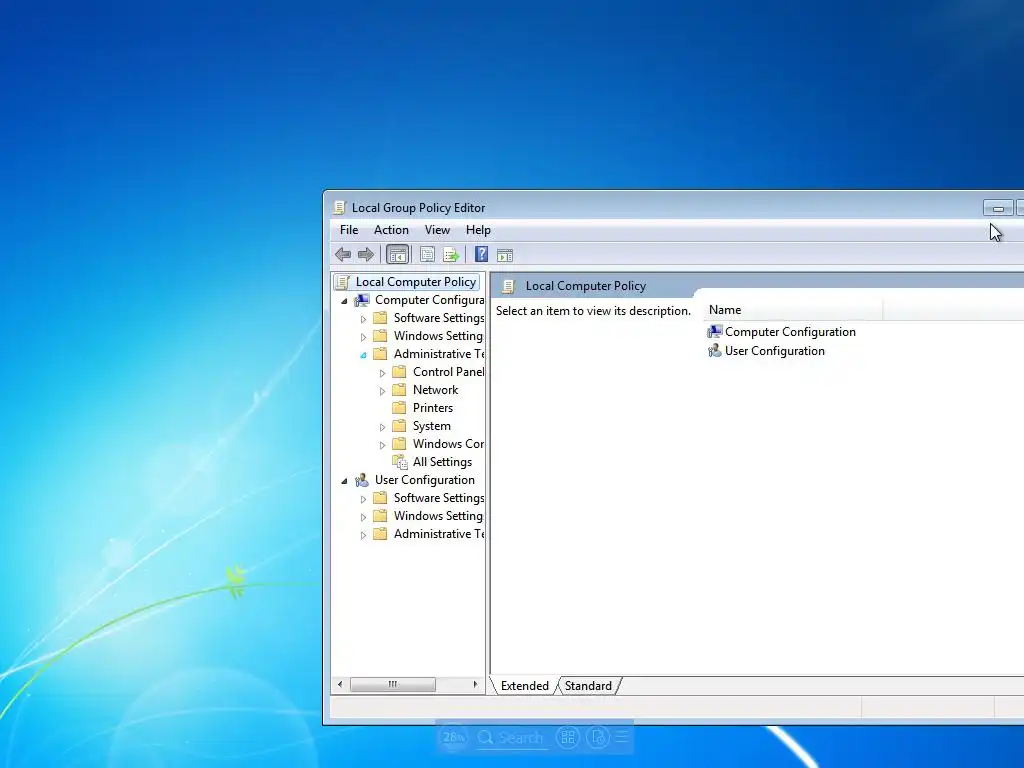Screen dimensions: 1024x768
Task: Open the View menu
Action: coord(437,230)
